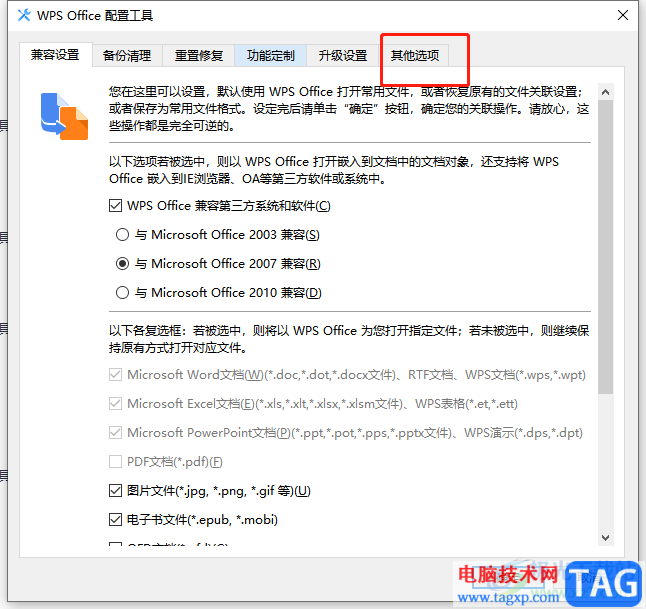Open the 备份清理 tab
This screenshot has width=646, height=609.
tap(127, 55)
